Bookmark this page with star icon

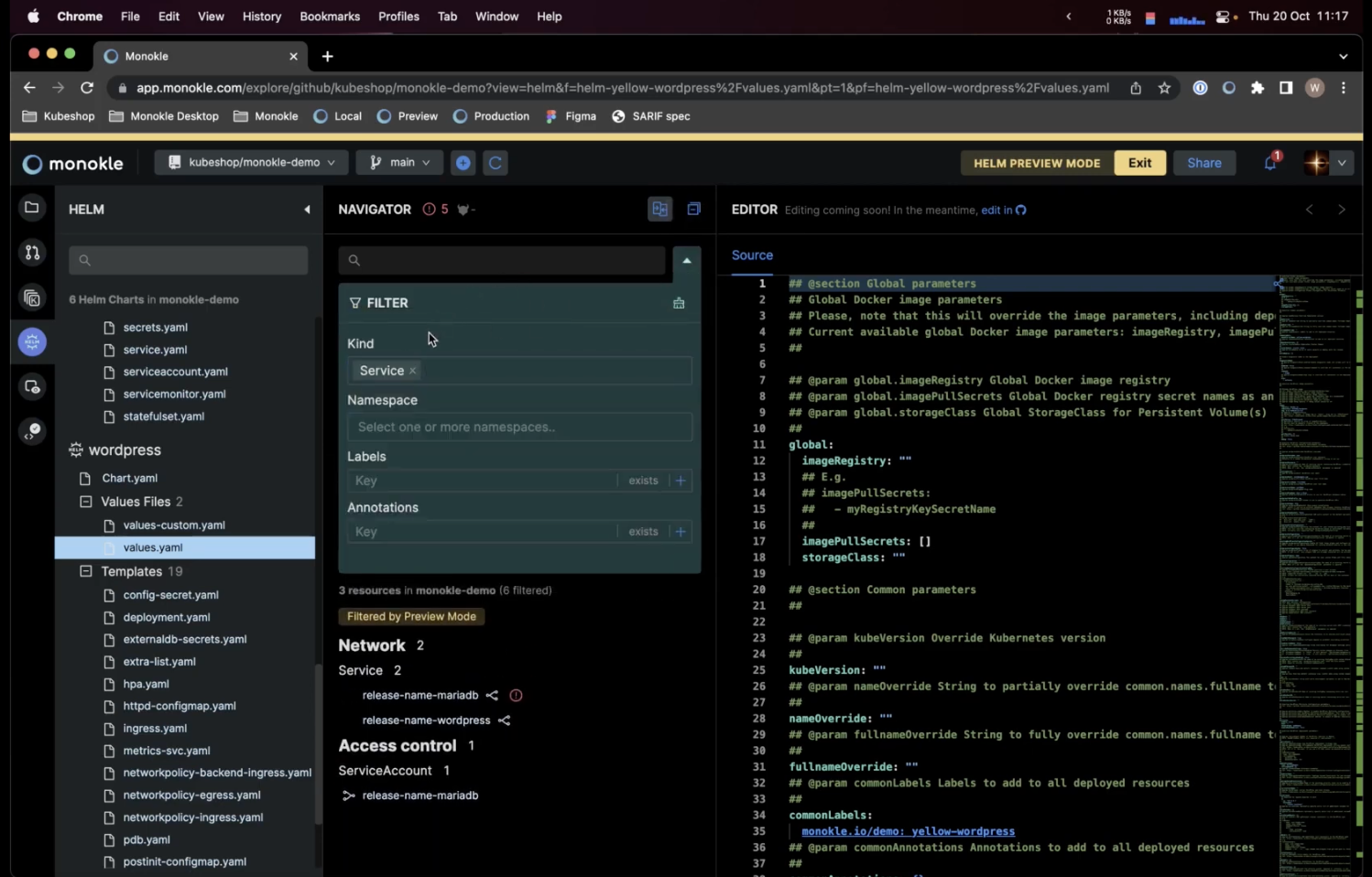(1164, 88)
